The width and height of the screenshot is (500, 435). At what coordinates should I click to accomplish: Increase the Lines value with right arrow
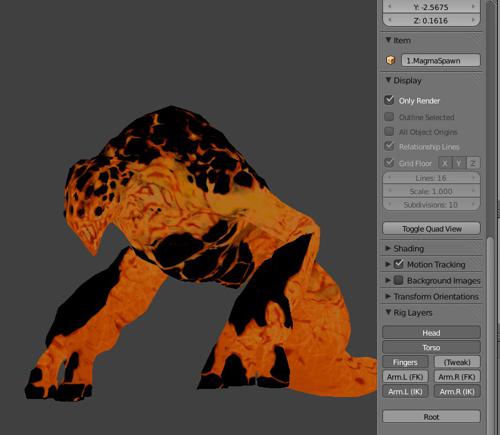coord(473,178)
